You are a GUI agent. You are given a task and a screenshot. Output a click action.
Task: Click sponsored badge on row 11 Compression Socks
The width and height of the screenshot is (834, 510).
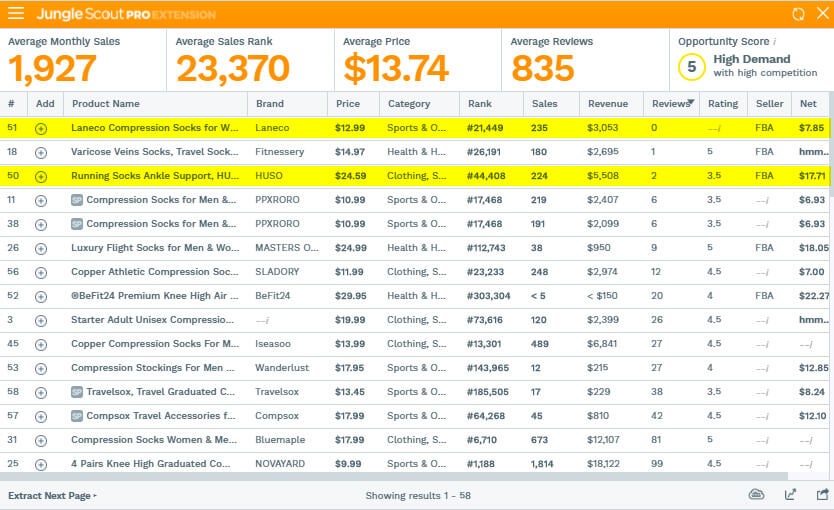[x=77, y=200]
